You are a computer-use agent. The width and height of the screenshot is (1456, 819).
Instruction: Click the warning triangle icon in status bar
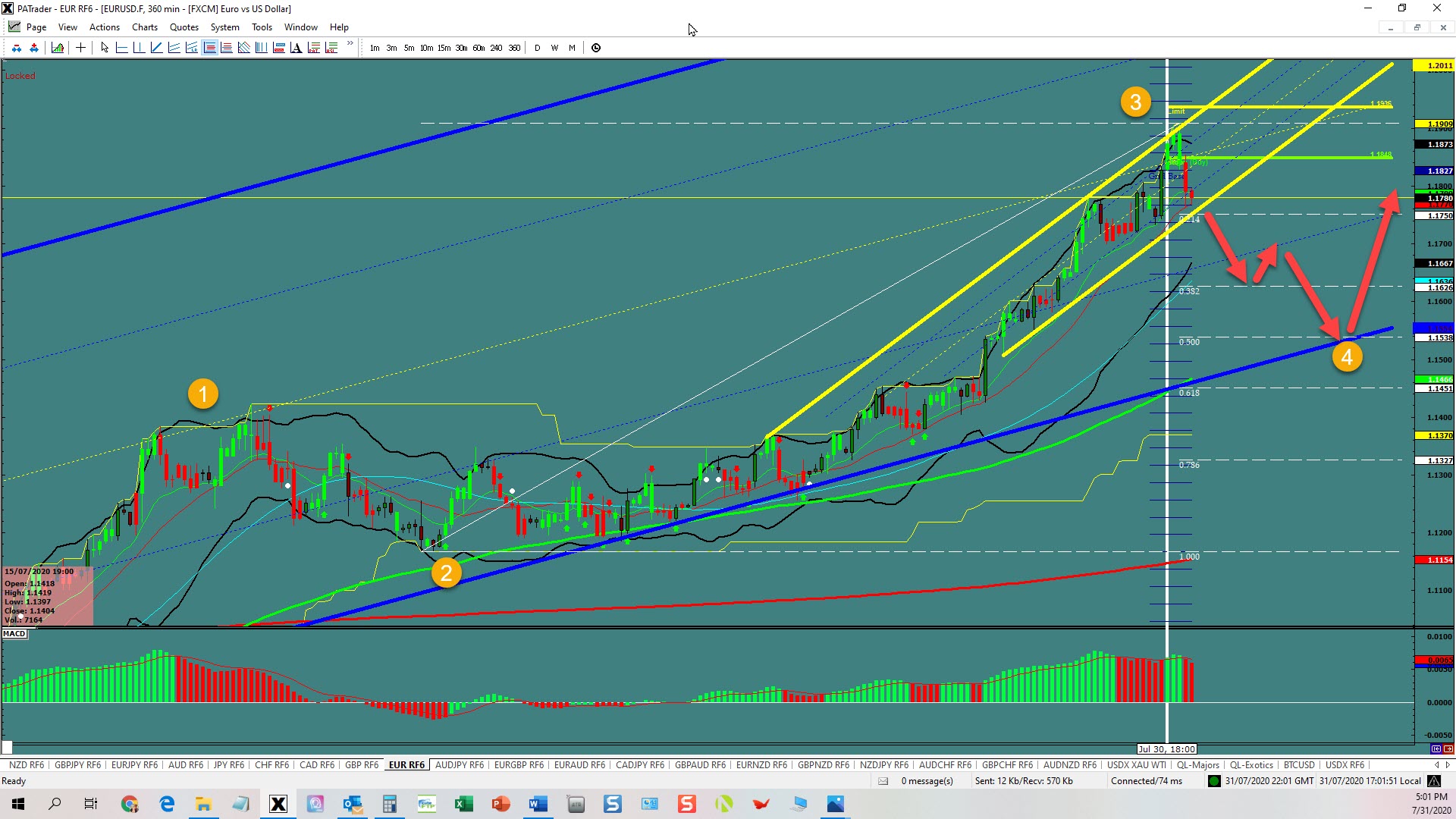point(1435,781)
